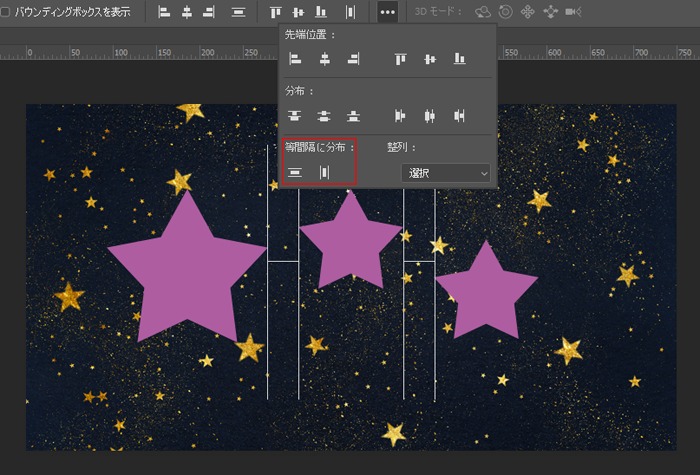This screenshot has height=475, width=700.
Task: Select the 3D slide icon
Action: 550,12
